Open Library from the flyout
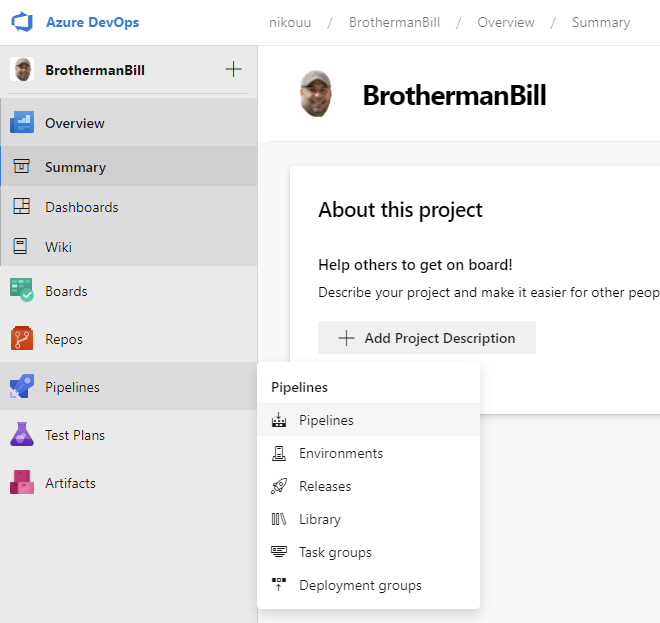This screenshot has height=623, width=660. tap(368, 519)
